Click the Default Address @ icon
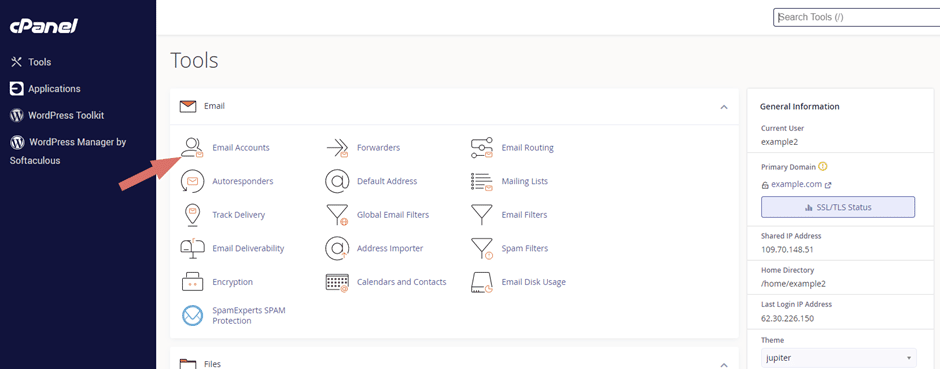The image size is (940, 369). [x=337, y=181]
